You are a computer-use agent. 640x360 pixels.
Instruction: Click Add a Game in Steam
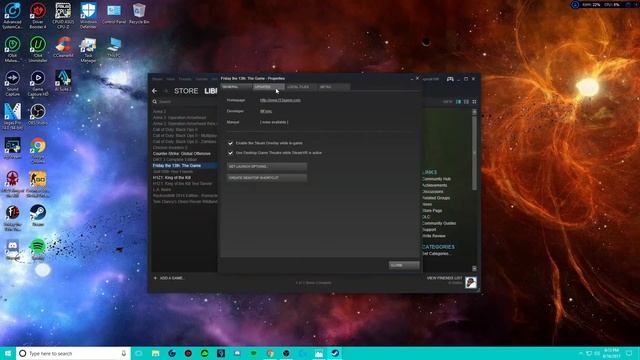click(x=169, y=278)
